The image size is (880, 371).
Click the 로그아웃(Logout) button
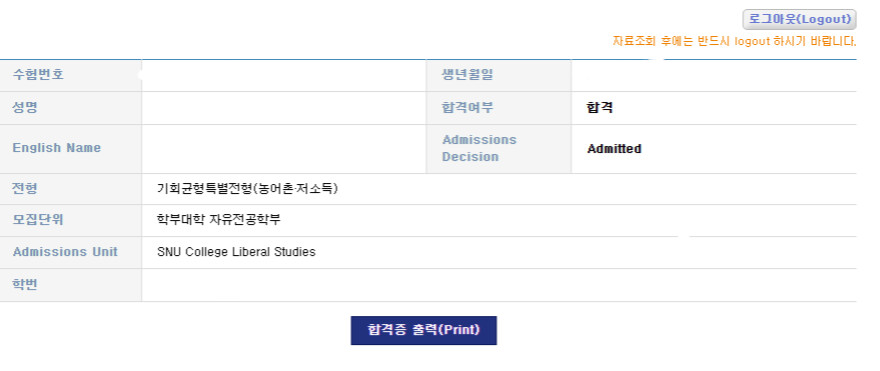(x=799, y=19)
